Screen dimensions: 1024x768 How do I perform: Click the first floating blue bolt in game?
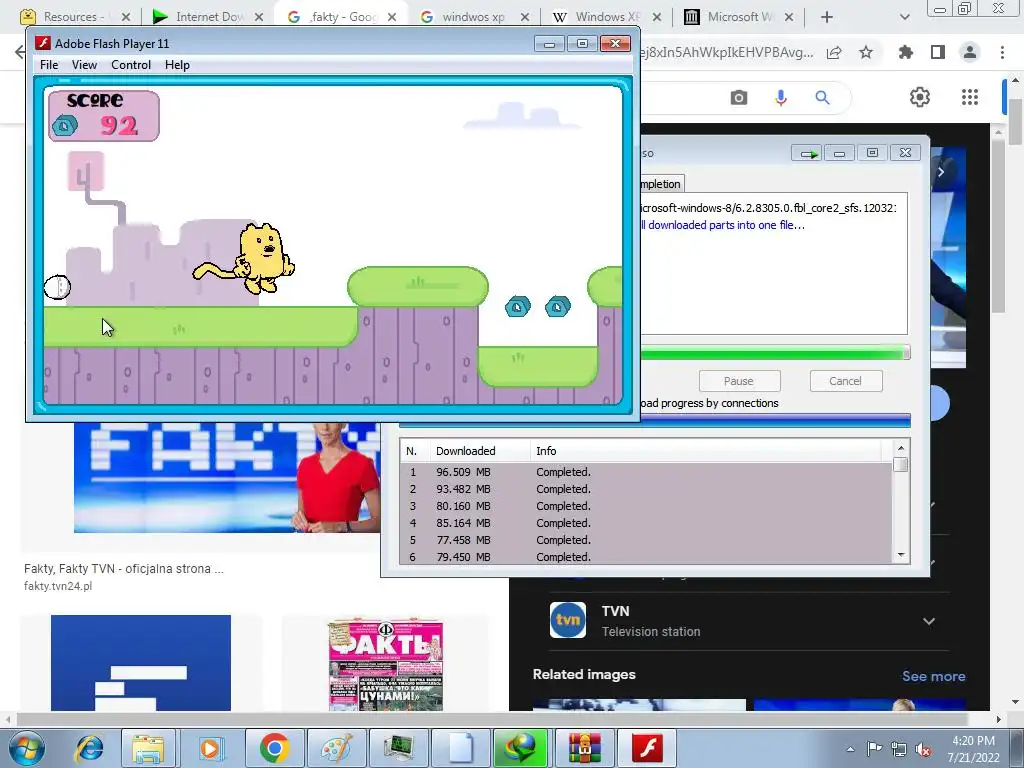(x=518, y=306)
